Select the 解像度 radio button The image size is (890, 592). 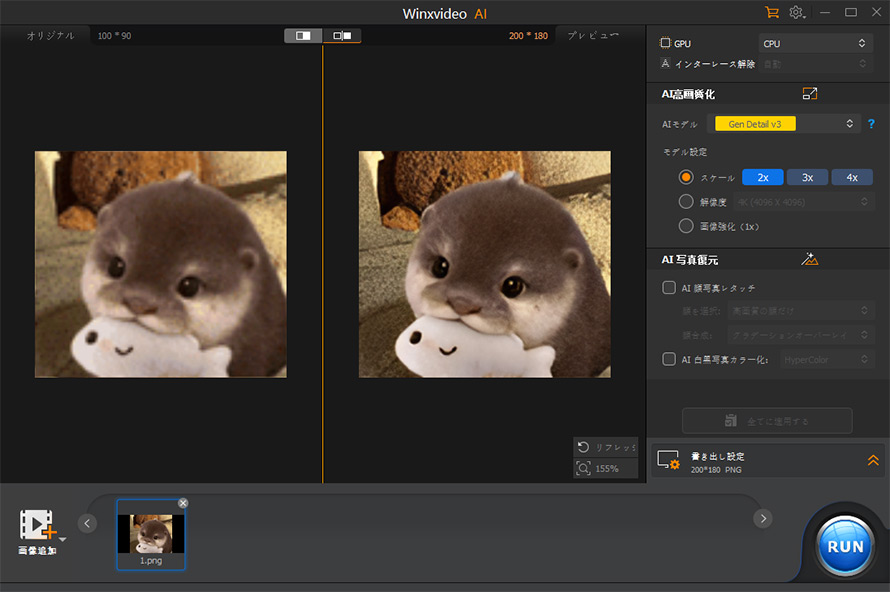tap(686, 201)
